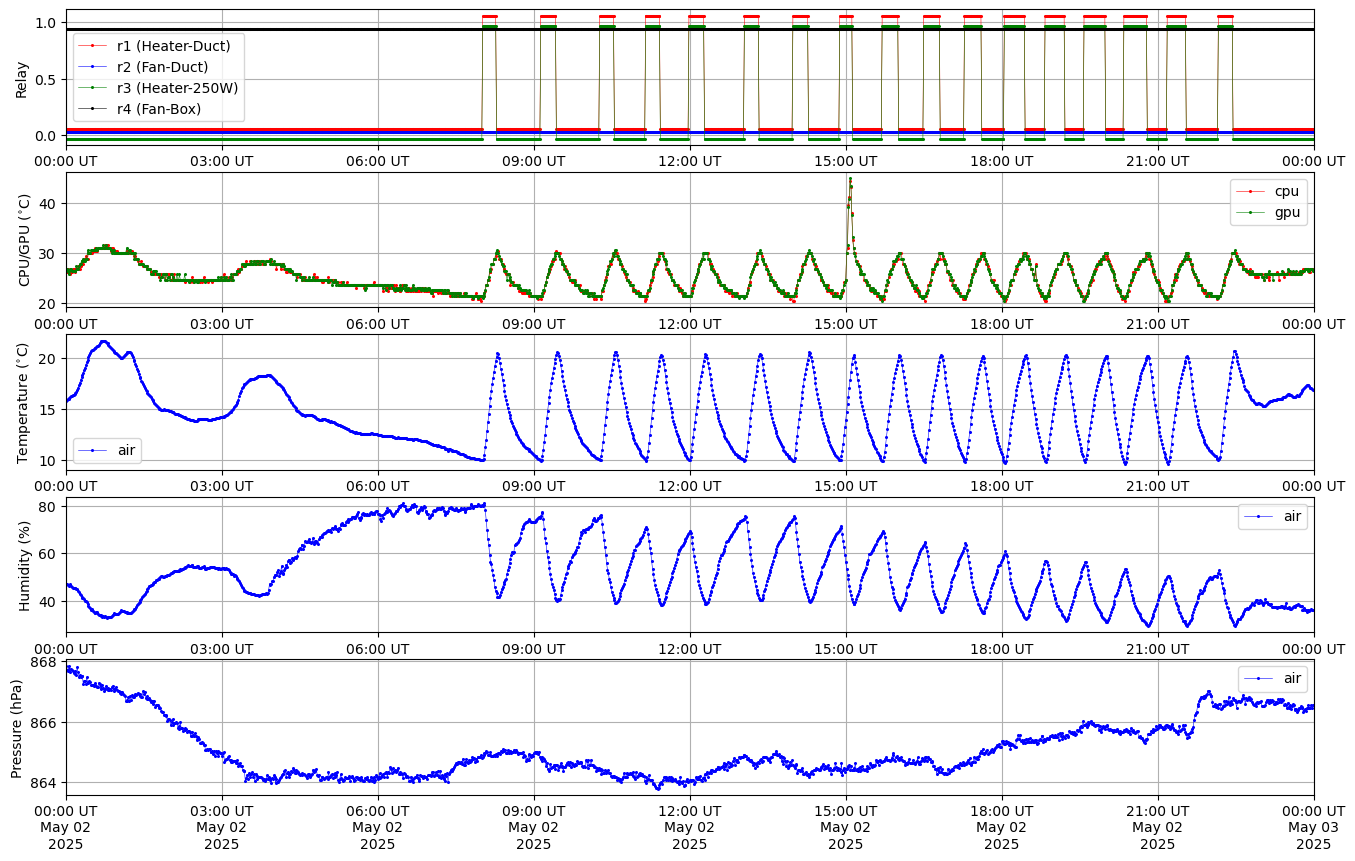This screenshot has height=861, width=1355.
Task: Click the 864 tick on Pressure axis
Action: [x=45, y=783]
